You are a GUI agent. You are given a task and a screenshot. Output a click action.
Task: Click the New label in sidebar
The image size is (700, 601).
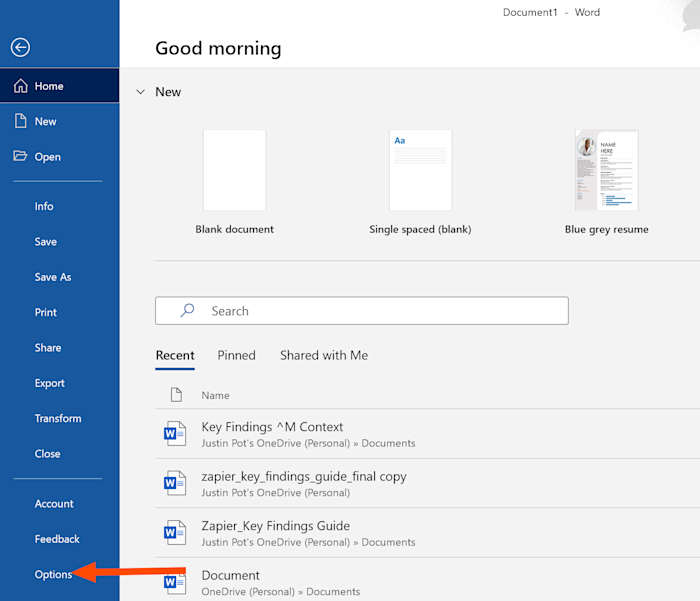coord(46,121)
